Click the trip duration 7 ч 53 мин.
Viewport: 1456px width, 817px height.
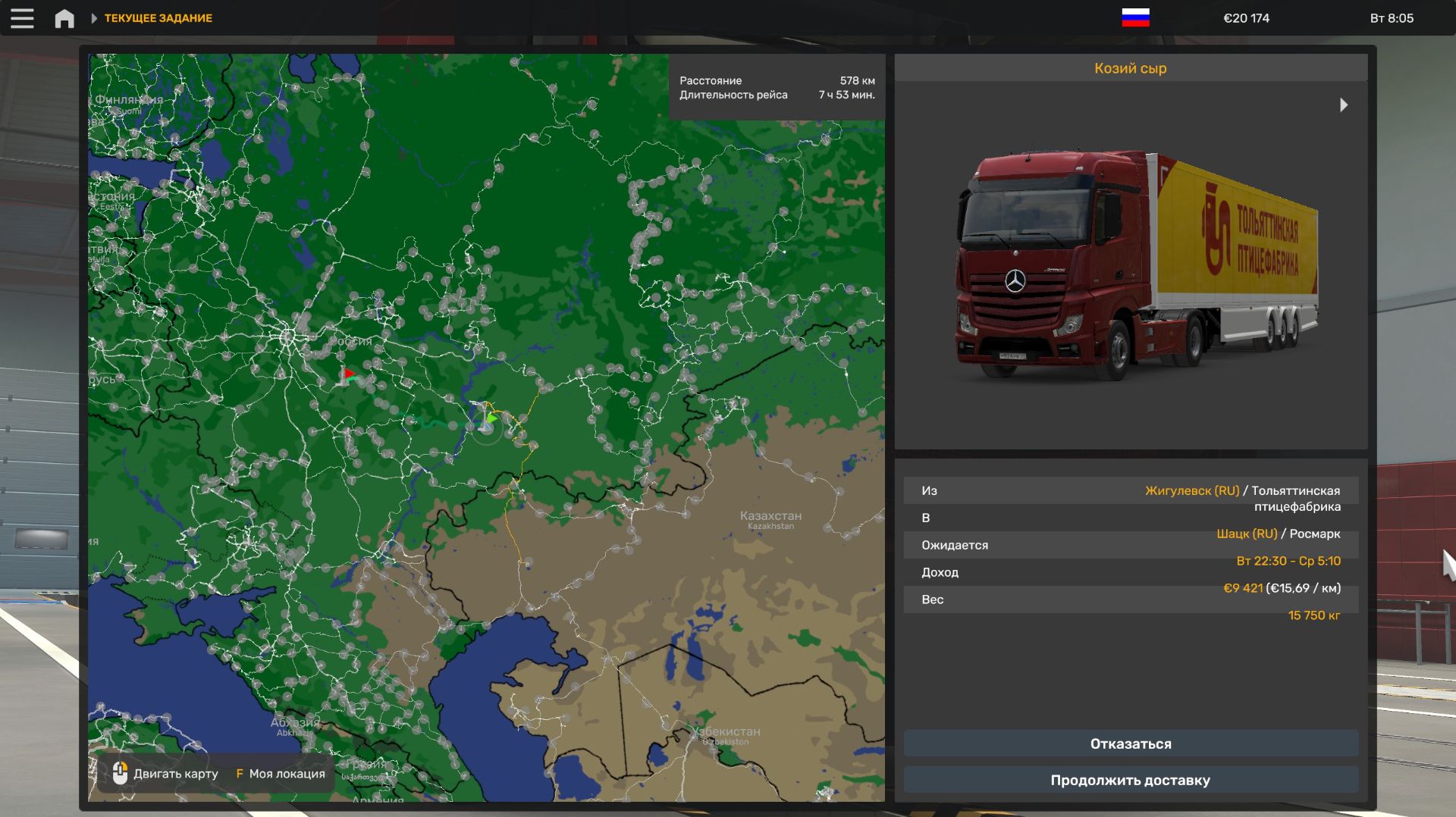846,95
